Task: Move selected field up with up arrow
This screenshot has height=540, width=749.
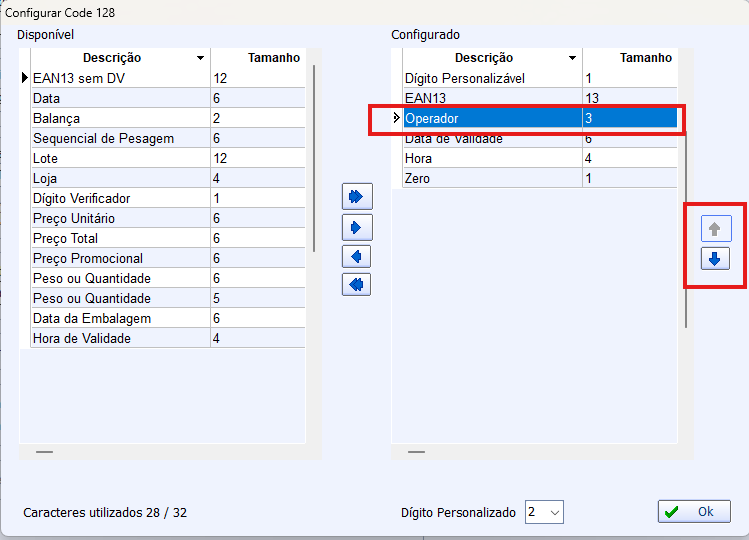Action: (x=714, y=229)
